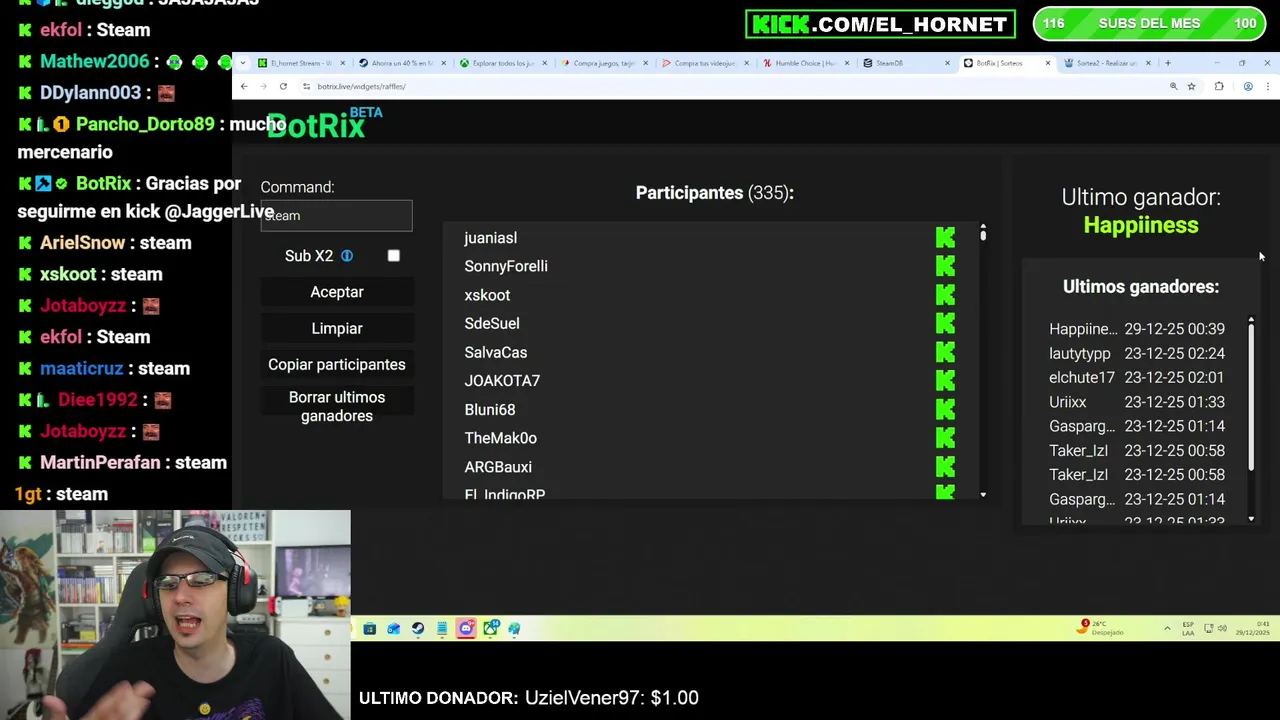The image size is (1280, 720).
Task: Click the Limpiar button
Action: click(x=337, y=328)
